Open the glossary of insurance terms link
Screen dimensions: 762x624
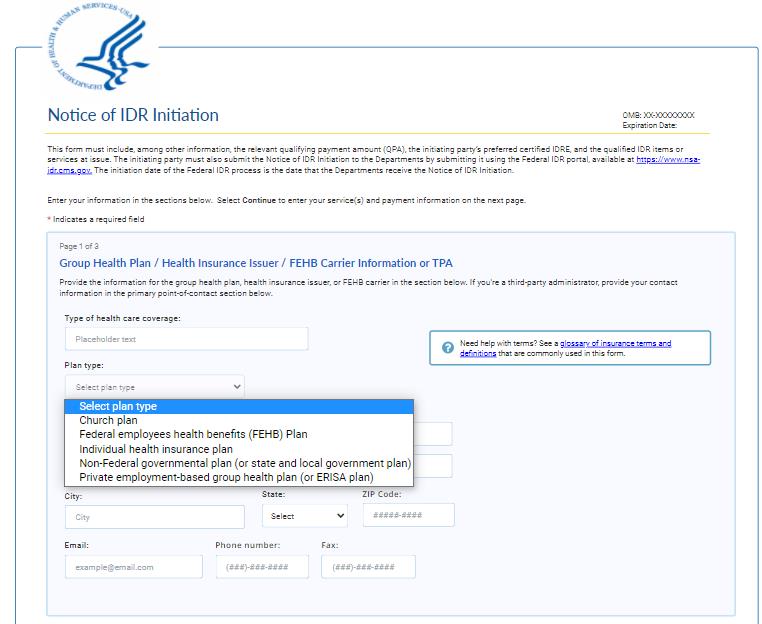coord(615,344)
